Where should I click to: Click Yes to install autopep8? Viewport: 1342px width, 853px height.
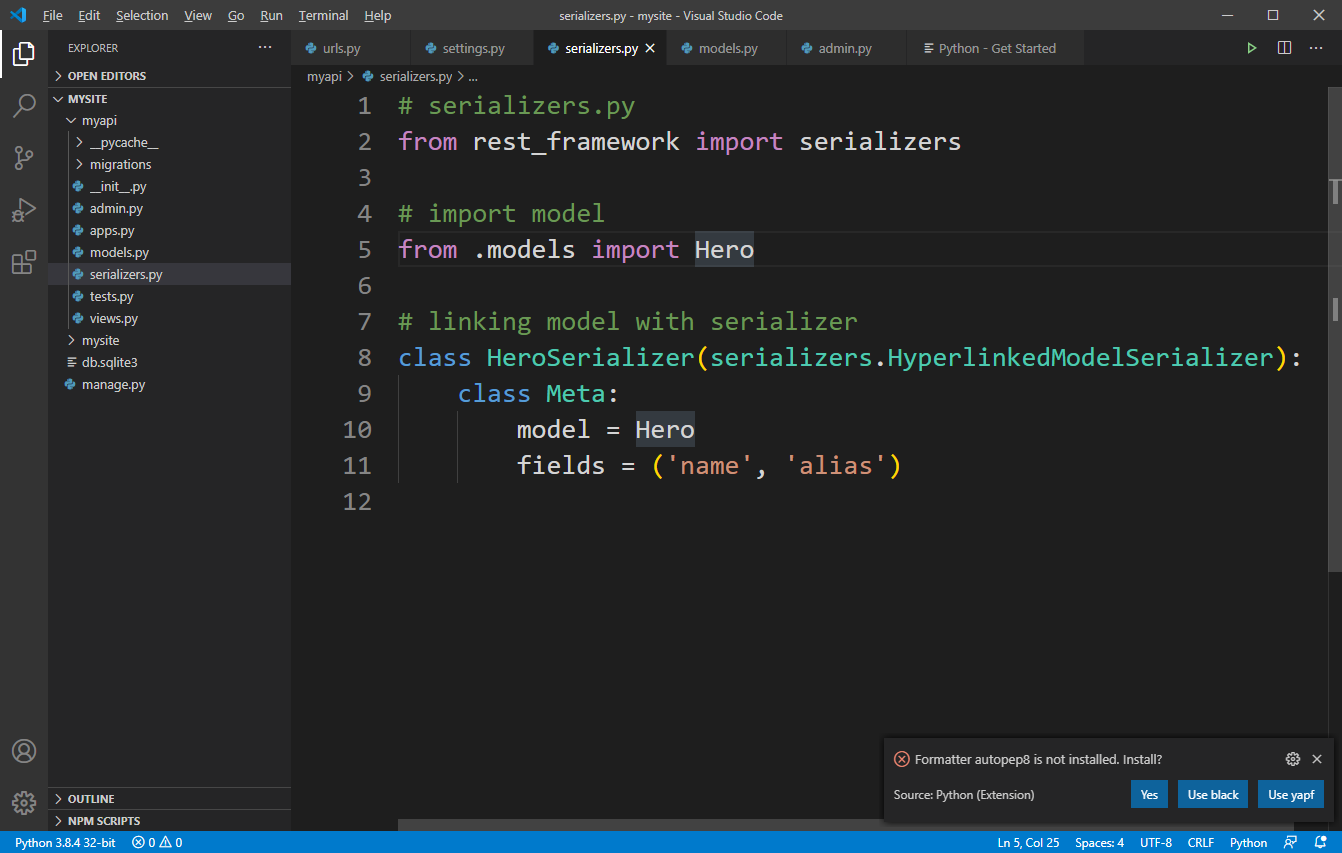point(1149,795)
